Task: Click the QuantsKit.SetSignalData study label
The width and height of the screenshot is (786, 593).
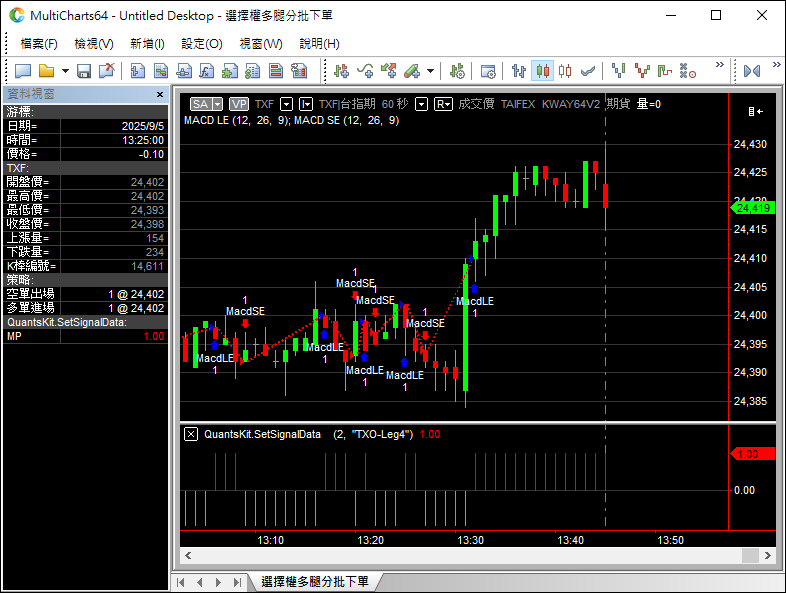Action: point(262,434)
